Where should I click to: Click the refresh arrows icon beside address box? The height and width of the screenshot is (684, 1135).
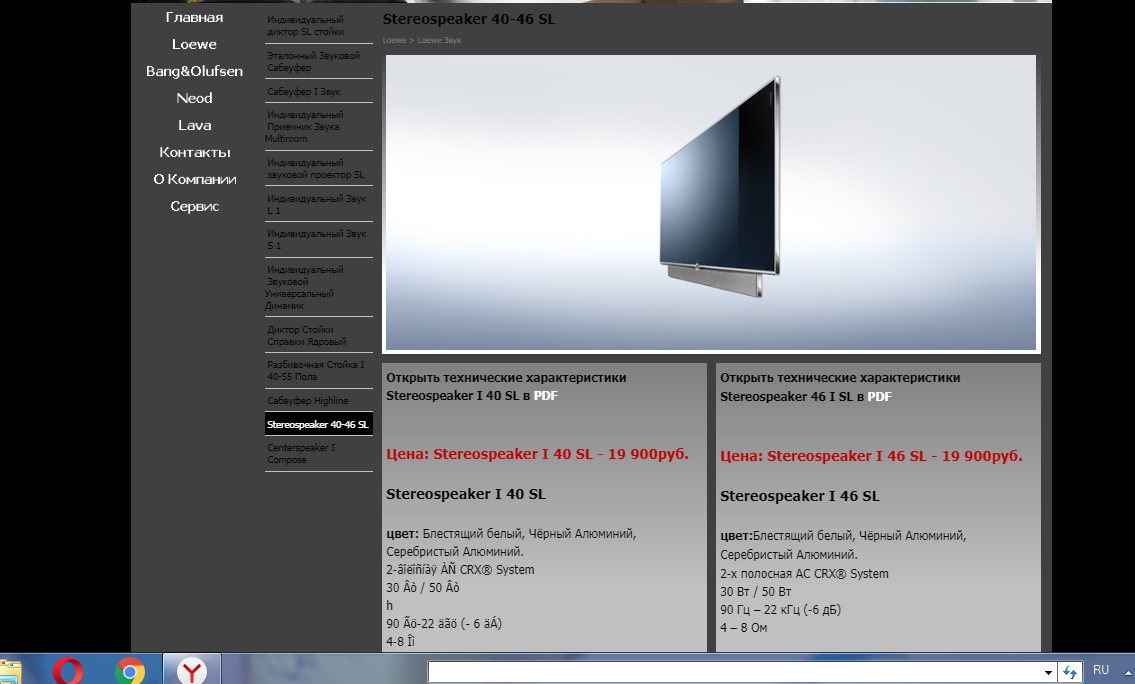pyautogui.click(x=1070, y=672)
